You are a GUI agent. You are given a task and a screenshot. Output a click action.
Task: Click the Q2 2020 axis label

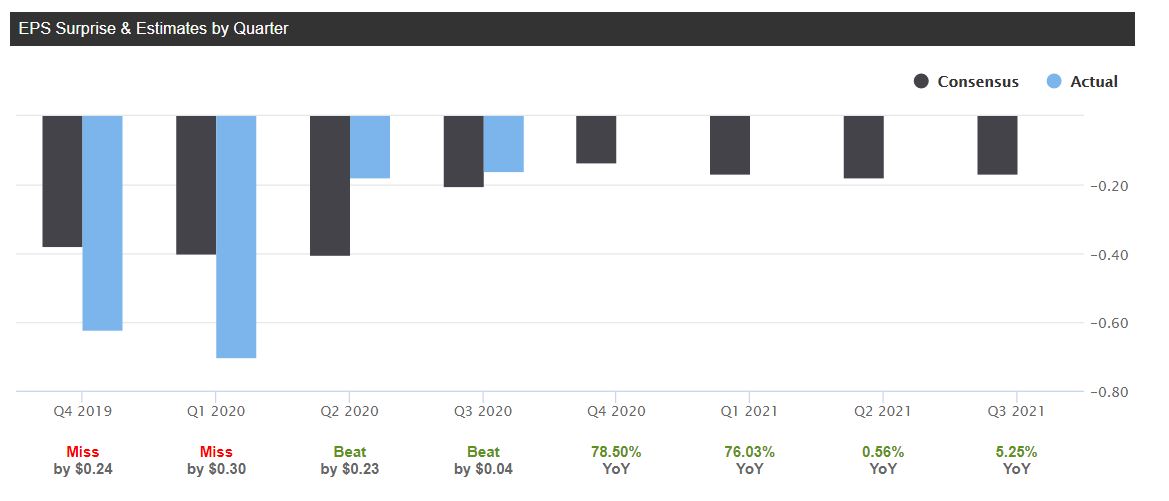[x=350, y=411]
